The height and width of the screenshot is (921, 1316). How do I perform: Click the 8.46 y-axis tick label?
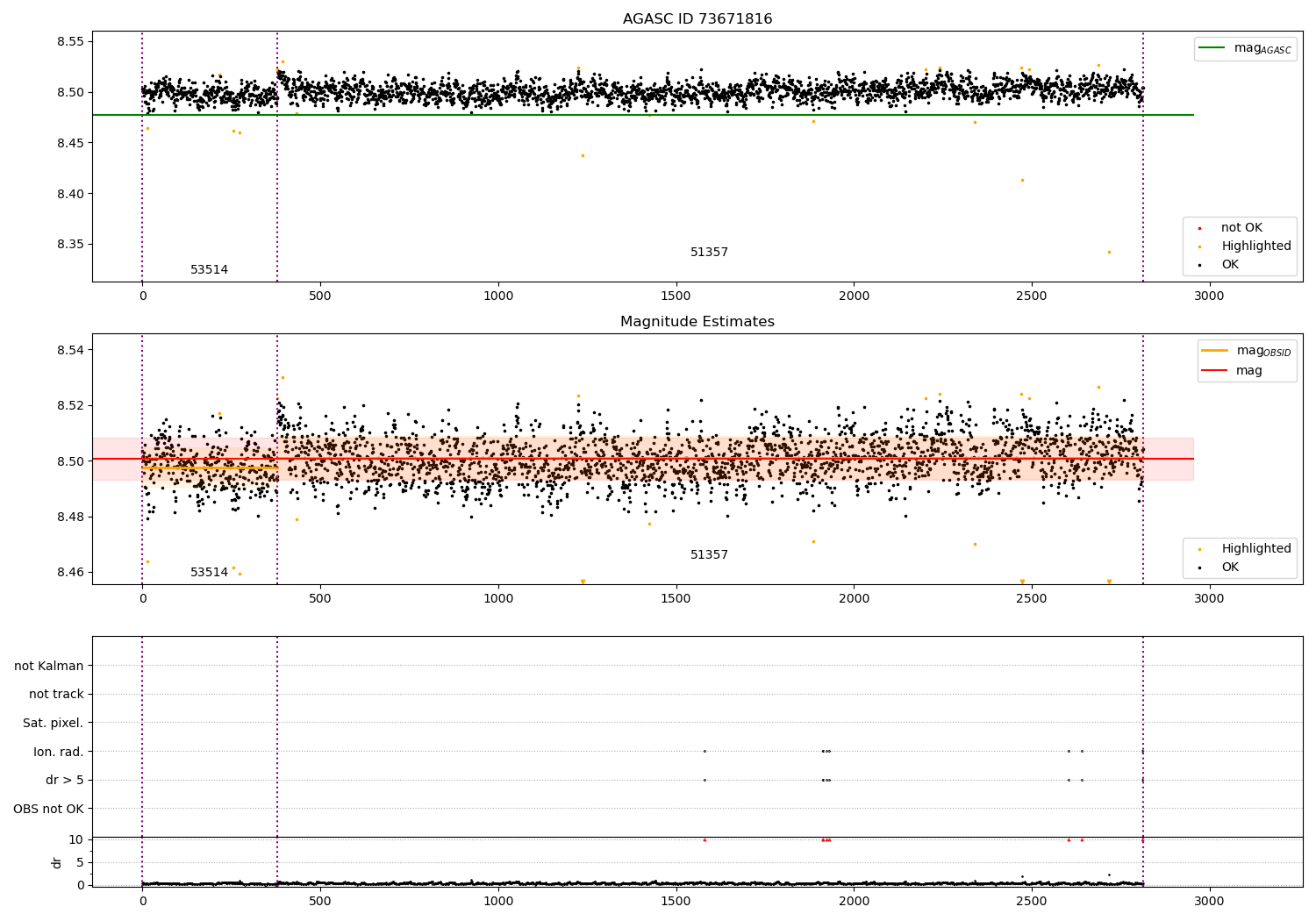coord(69,573)
